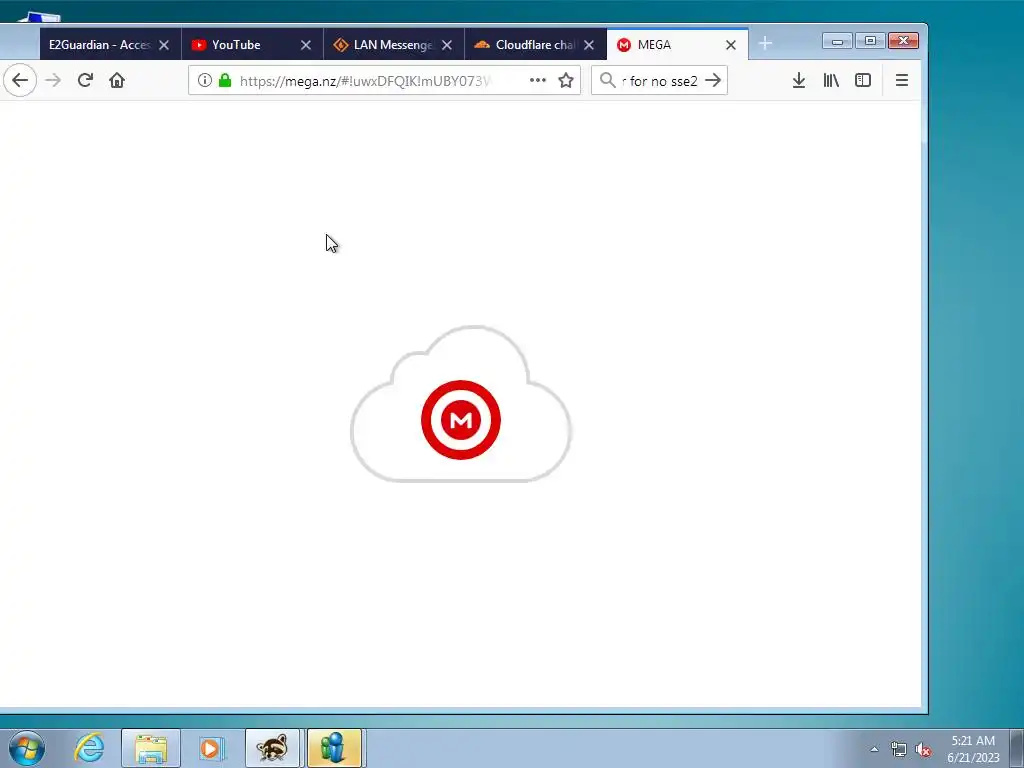The width and height of the screenshot is (1024, 768).
Task: Open a new tab with plus button
Action: pos(765,44)
